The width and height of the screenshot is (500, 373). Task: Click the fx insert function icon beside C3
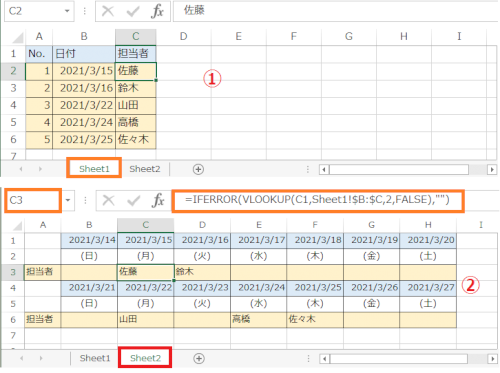(x=158, y=200)
